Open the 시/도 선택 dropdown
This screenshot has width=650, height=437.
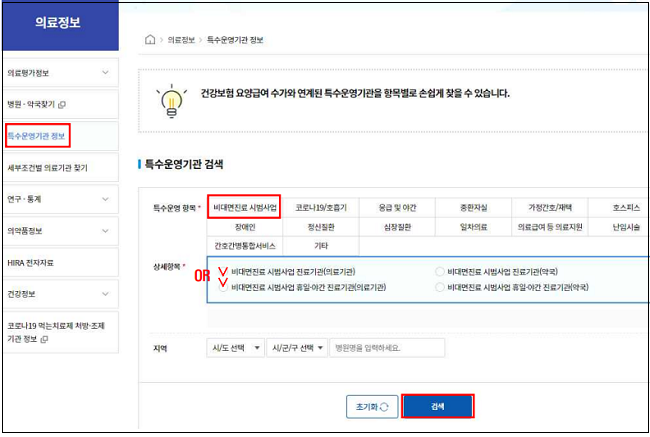coord(235,348)
